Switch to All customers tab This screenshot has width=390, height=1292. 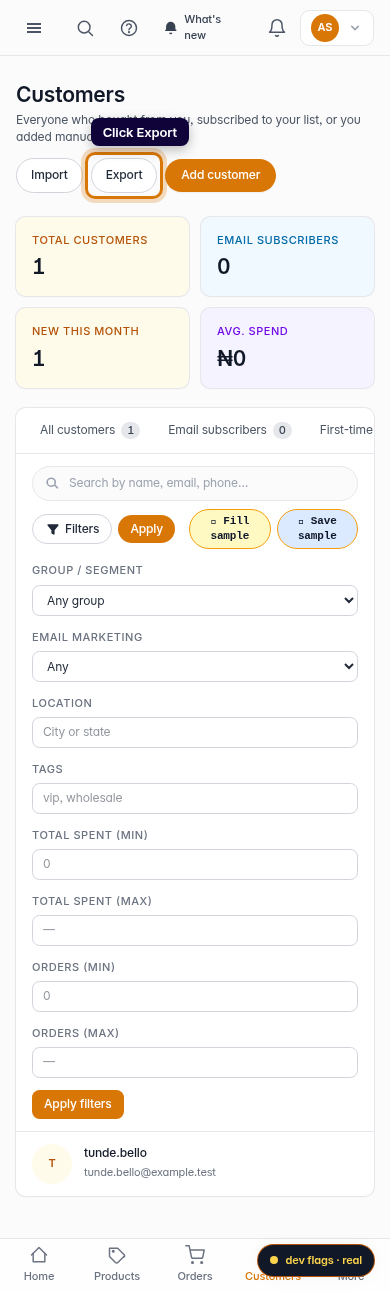(89, 430)
